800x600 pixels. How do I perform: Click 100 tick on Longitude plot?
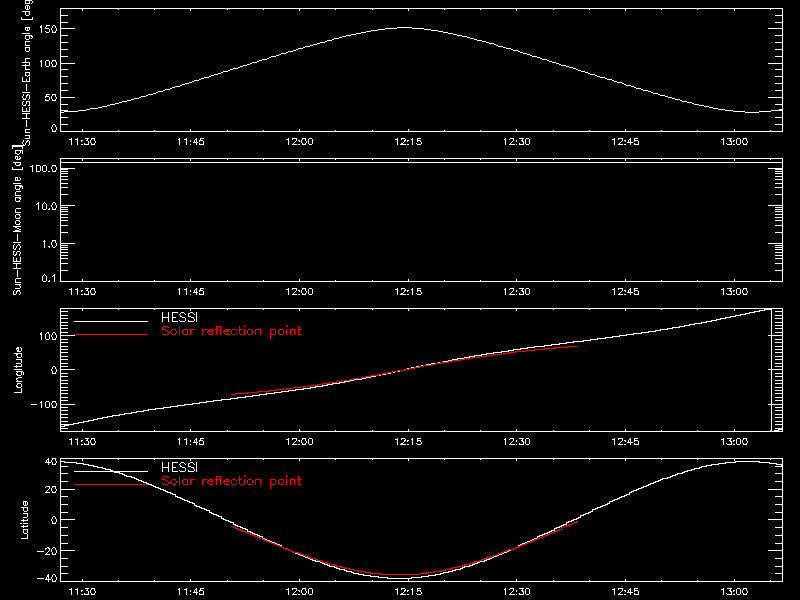pyautogui.click(x=48, y=336)
